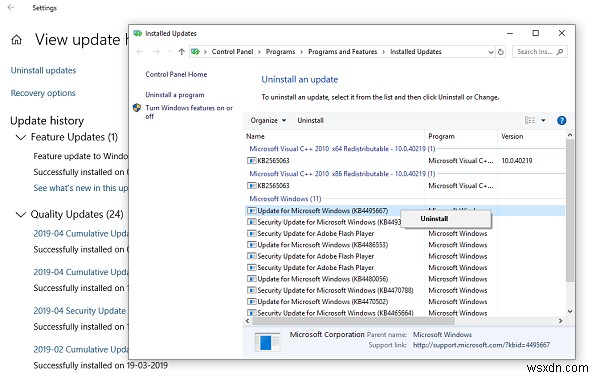Open help with the blue question icon
The height and width of the screenshot is (378, 600).
pos(561,121)
